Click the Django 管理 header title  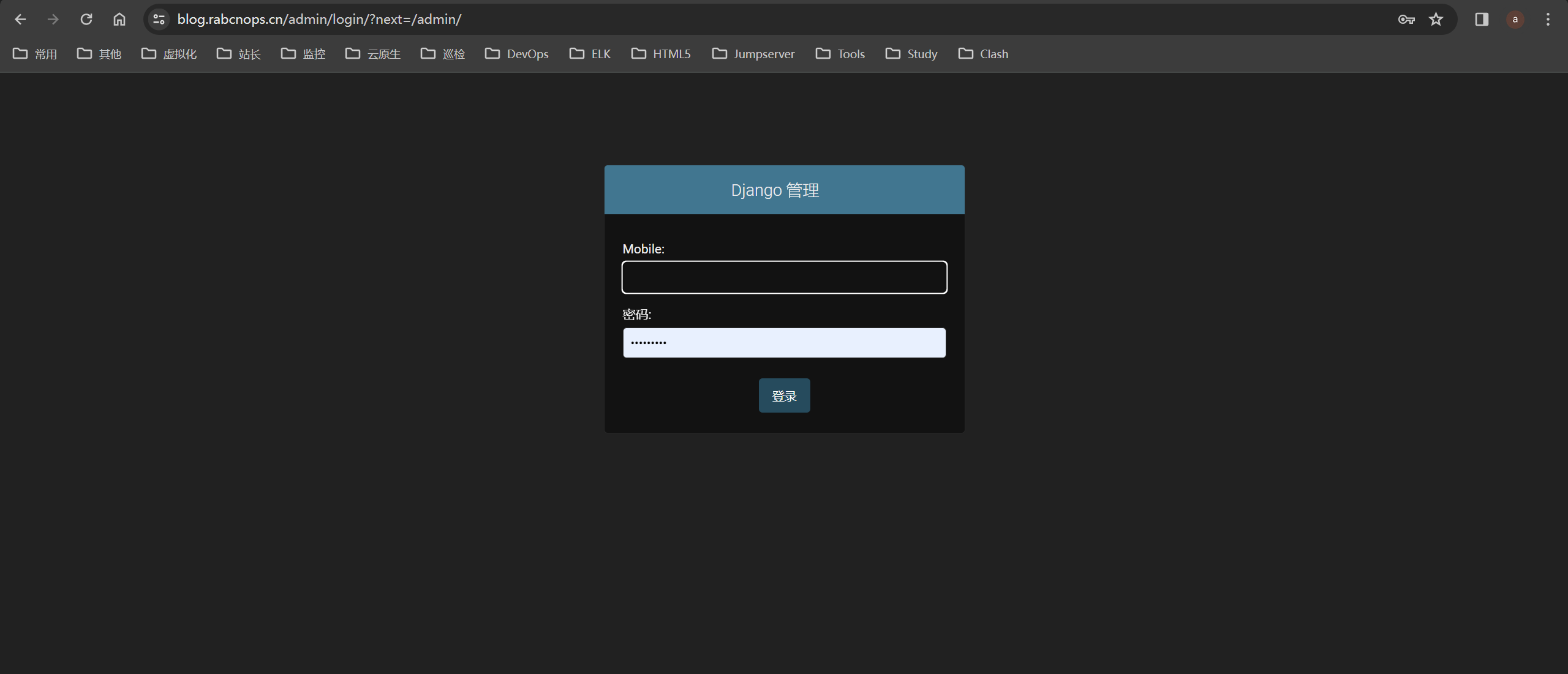pyautogui.click(x=775, y=190)
